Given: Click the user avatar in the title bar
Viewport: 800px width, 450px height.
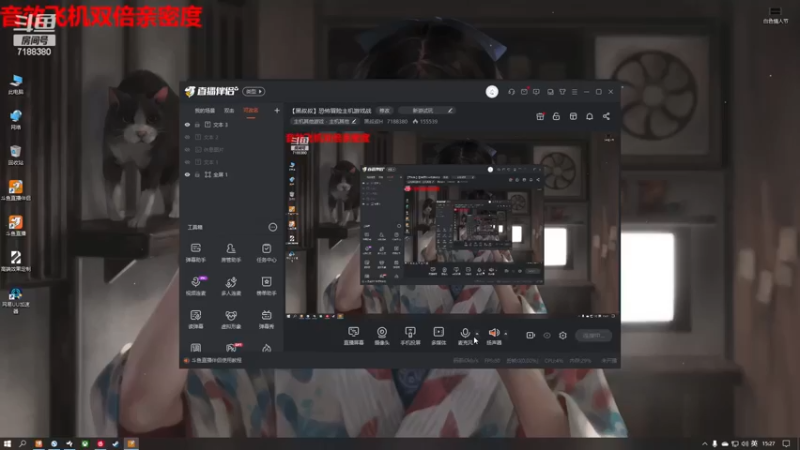Looking at the screenshot, I should [x=492, y=92].
